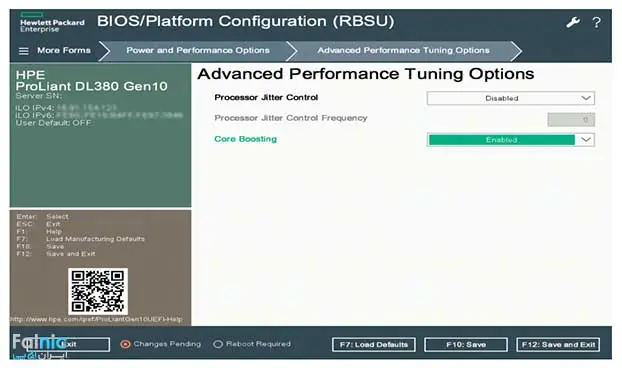This screenshot has height=368, width=622.
Task: Go to Power and Performance Options breadcrumb
Action: (x=198, y=50)
